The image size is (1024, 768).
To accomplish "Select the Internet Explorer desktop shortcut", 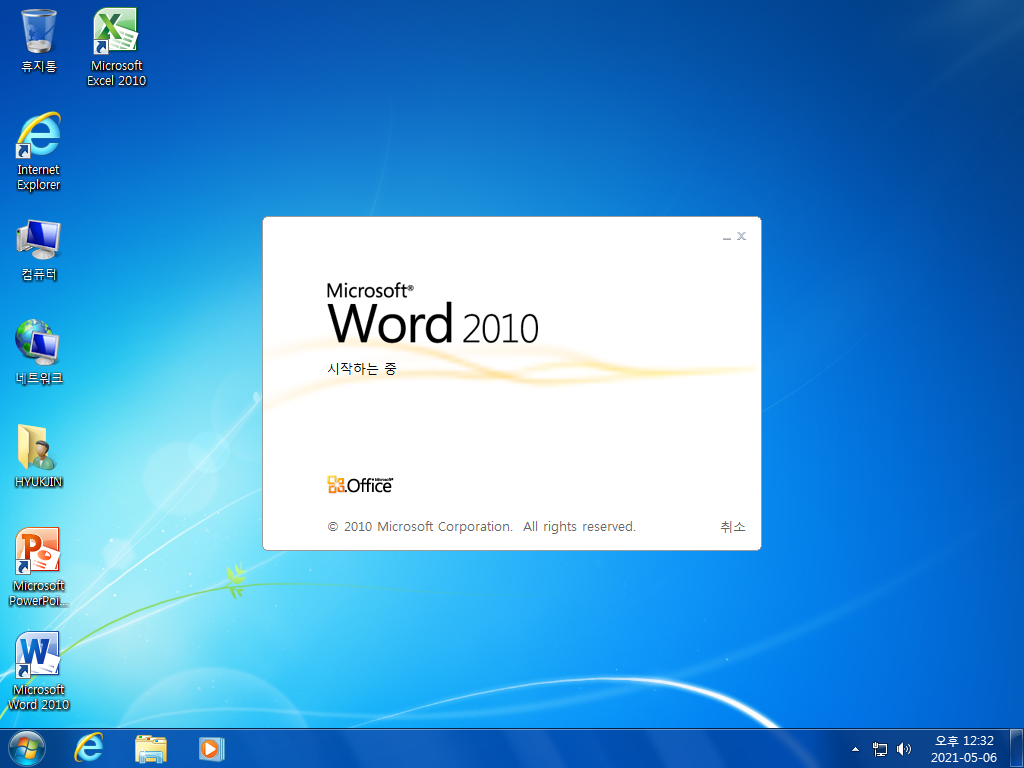I will click(39, 152).
